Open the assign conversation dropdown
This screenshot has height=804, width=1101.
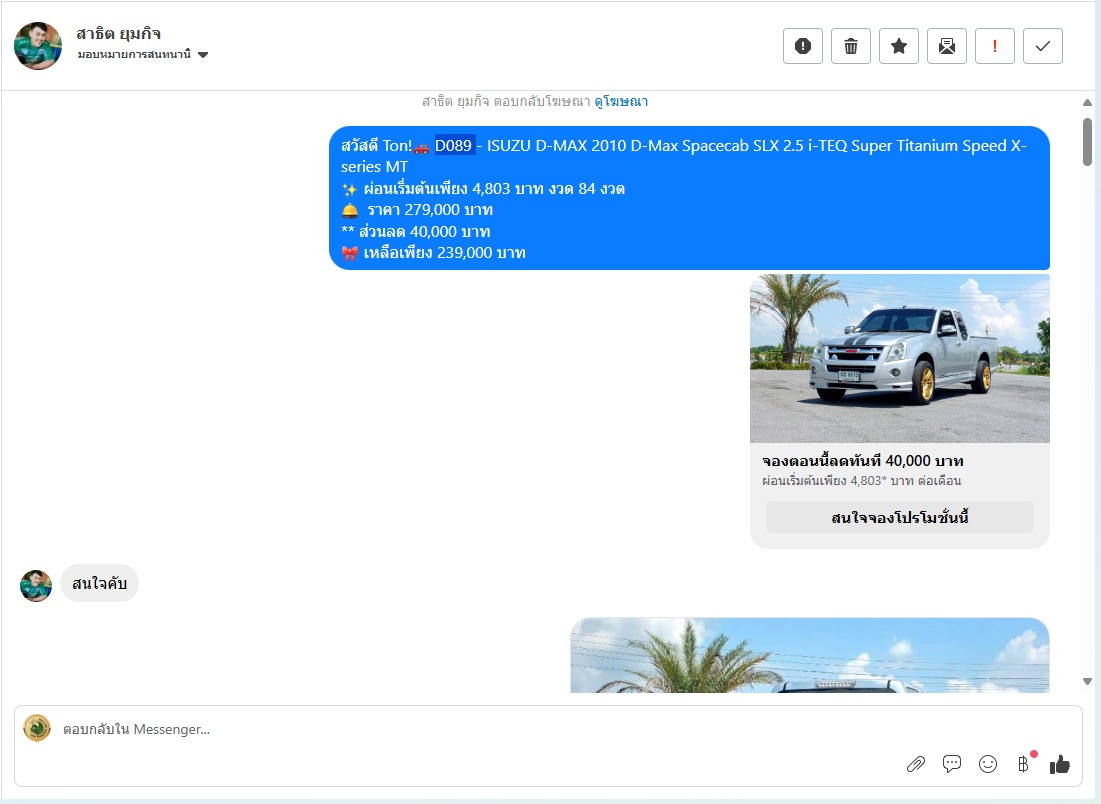143,54
